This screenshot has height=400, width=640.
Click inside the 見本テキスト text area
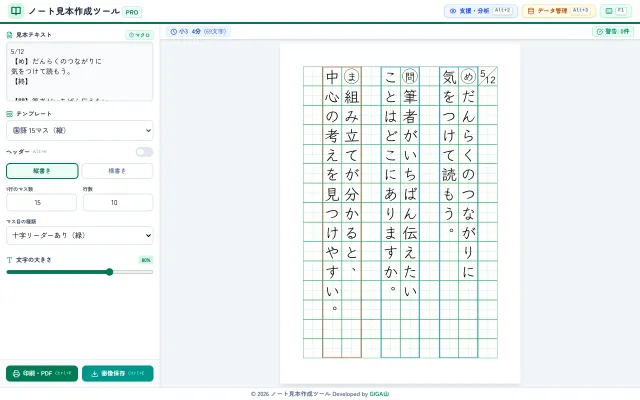[80, 71]
